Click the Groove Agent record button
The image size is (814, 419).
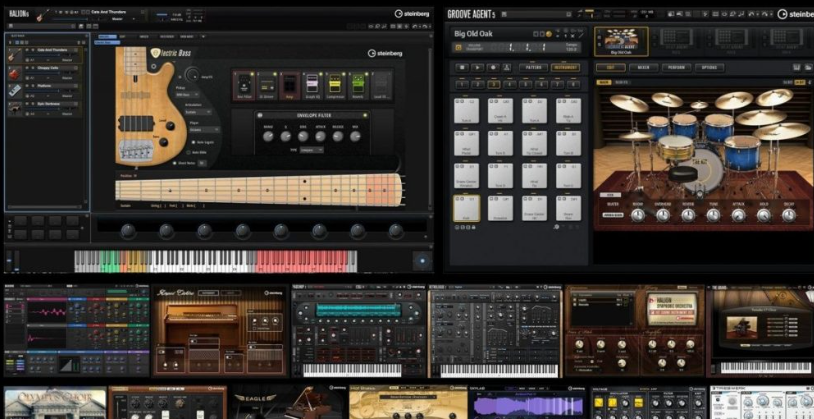coord(492,67)
